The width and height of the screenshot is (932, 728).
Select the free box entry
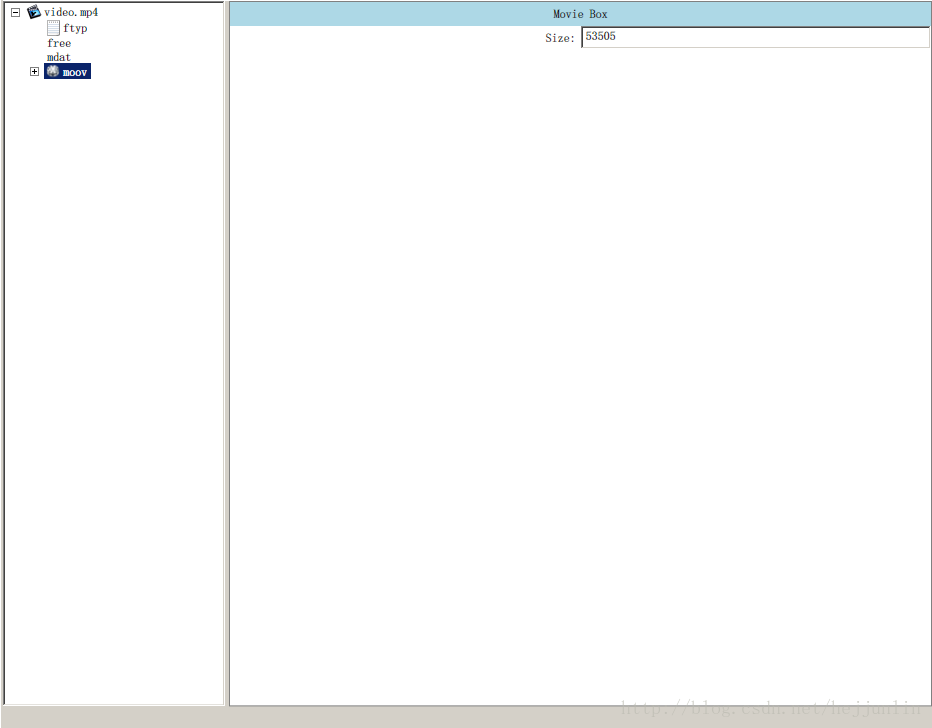59,43
